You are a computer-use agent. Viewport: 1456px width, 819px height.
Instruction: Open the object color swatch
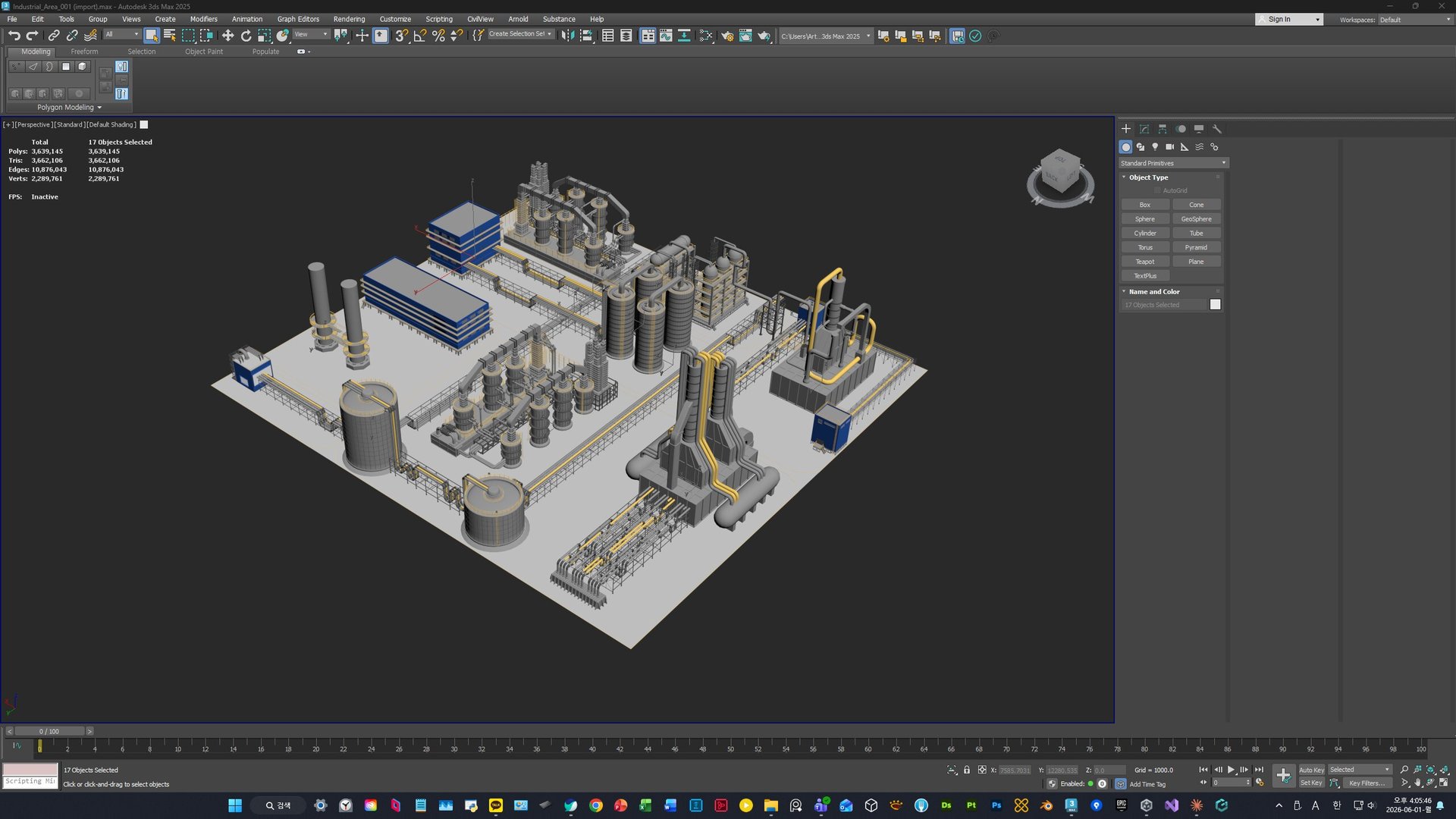click(x=1216, y=305)
